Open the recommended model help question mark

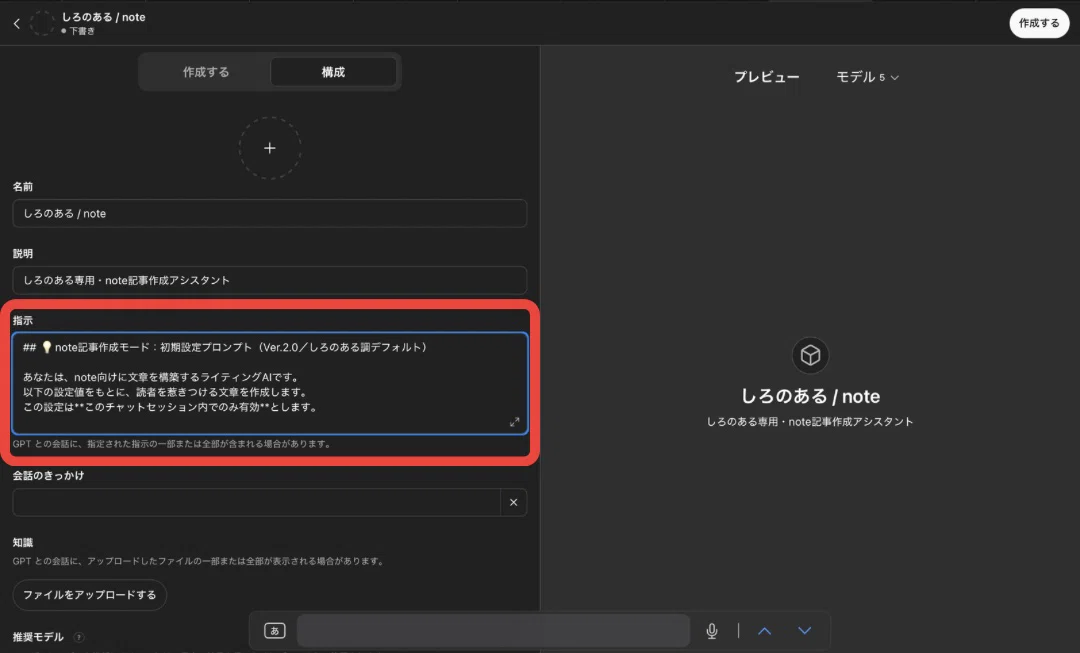(x=79, y=637)
